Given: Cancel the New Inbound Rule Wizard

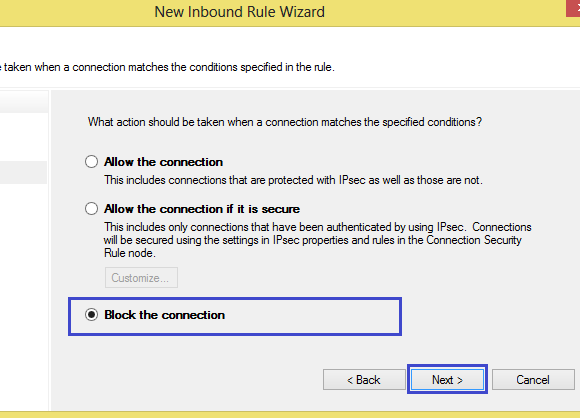Looking at the screenshot, I should tap(533, 380).
